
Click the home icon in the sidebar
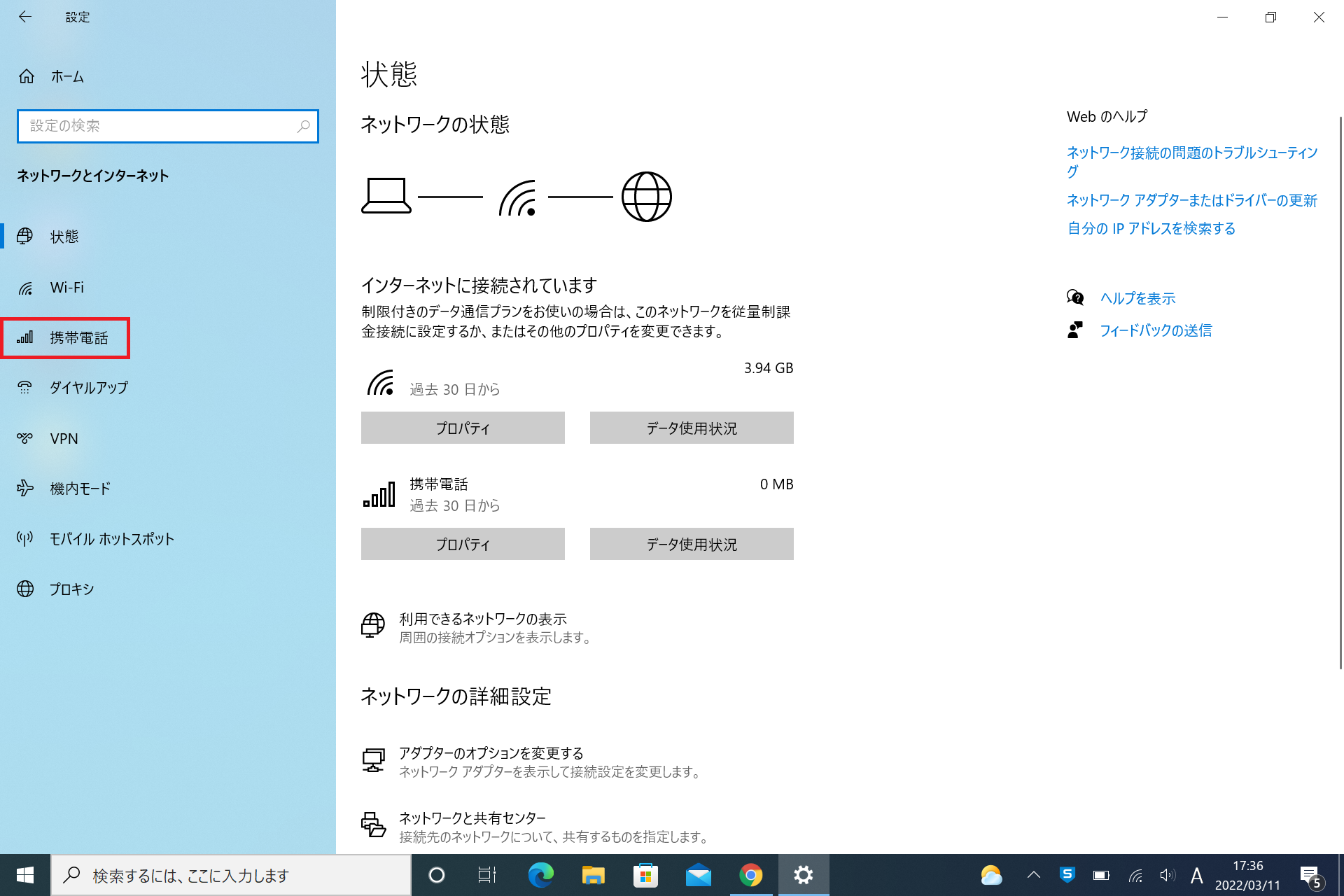(27, 76)
